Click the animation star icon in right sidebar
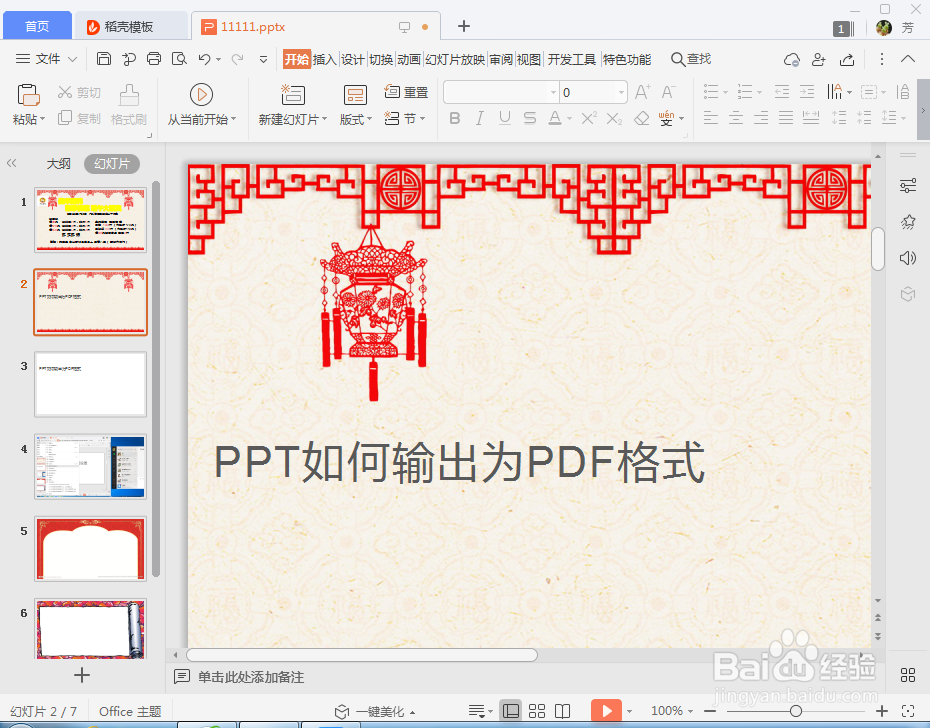The width and height of the screenshot is (930, 728). (x=907, y=222)
